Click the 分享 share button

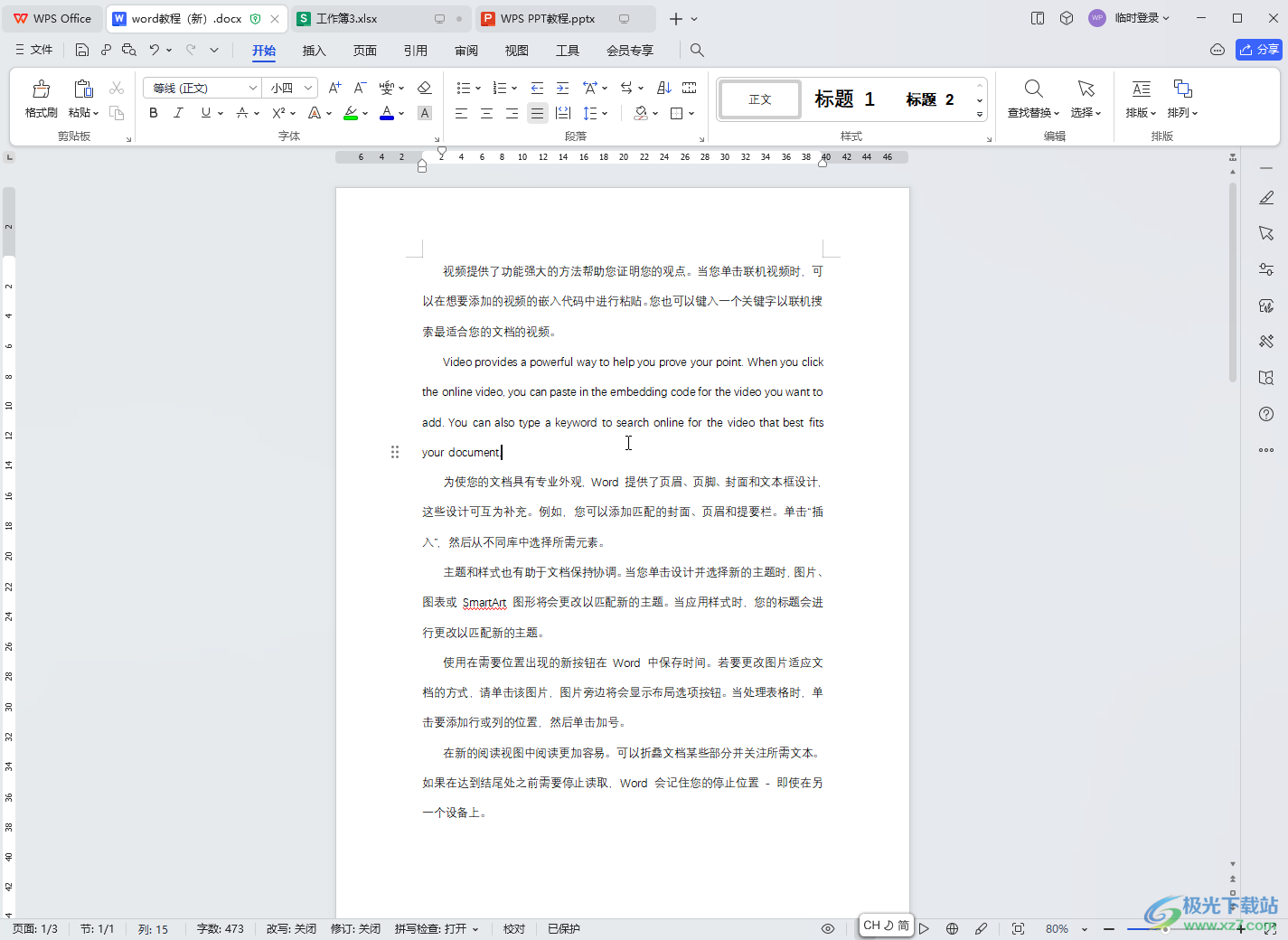(x=1259, y=50)
